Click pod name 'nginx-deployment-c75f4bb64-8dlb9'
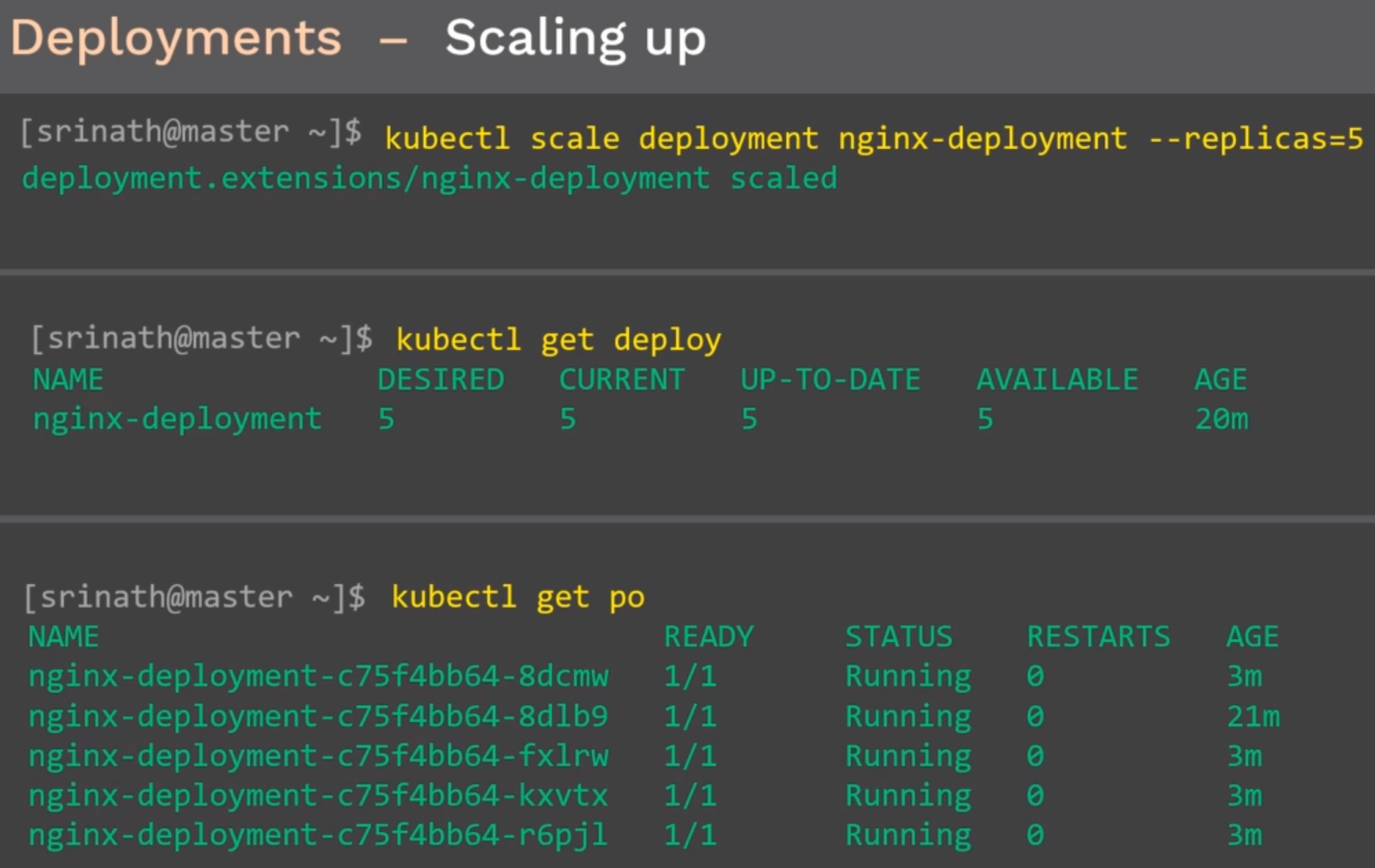 (x=318, y=718)
